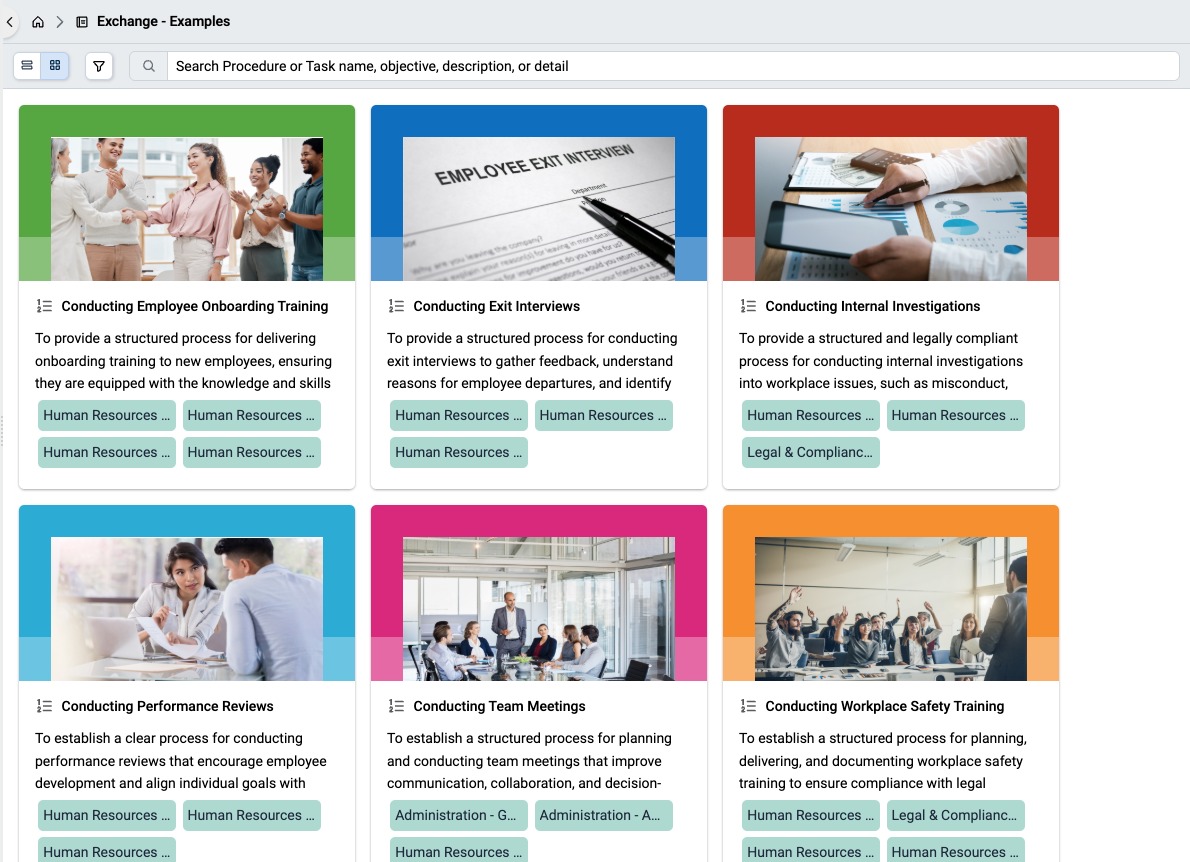This screenshot has width=1190, height=862.
Task: Select the Administration - G... tag
Action: click(x=458, y=815)
